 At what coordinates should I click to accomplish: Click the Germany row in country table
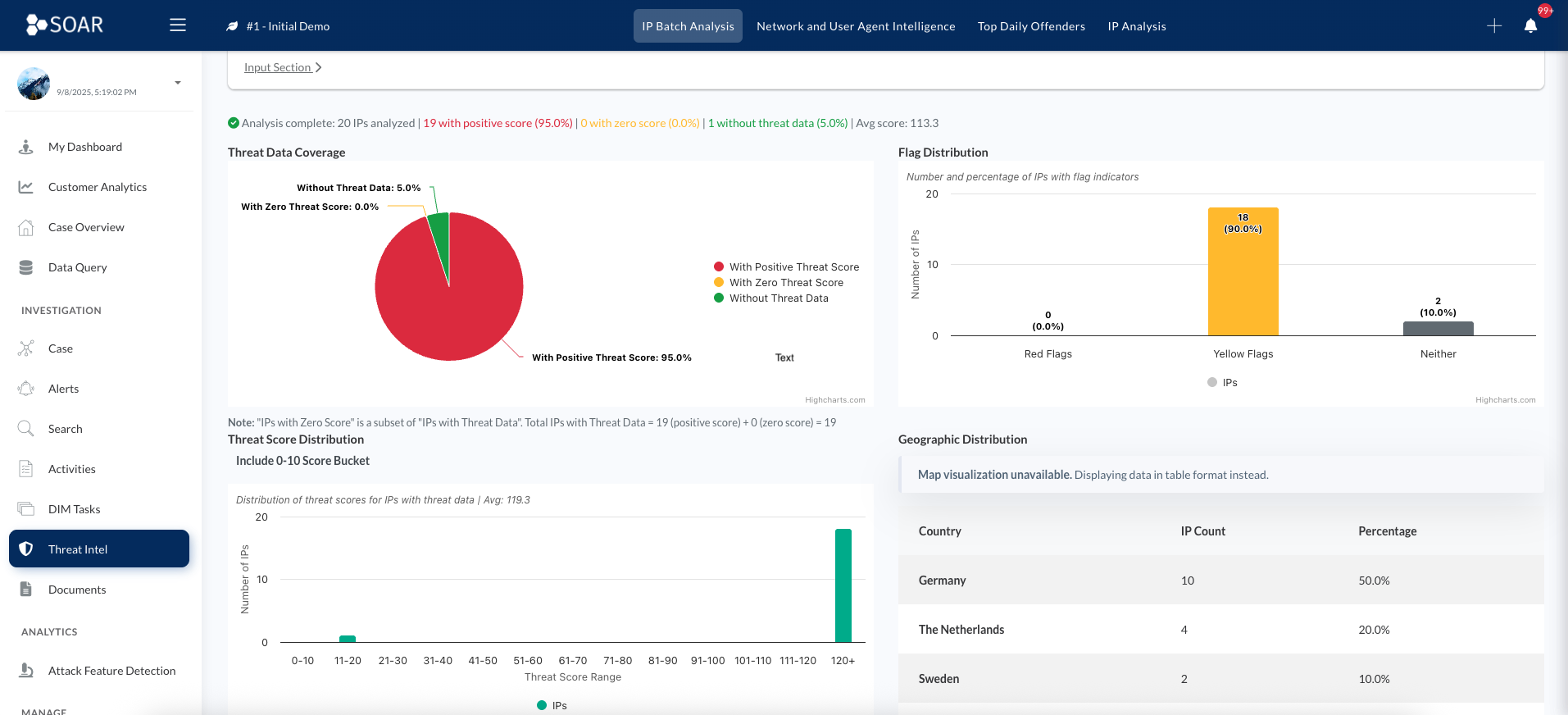click(1221, 581)
